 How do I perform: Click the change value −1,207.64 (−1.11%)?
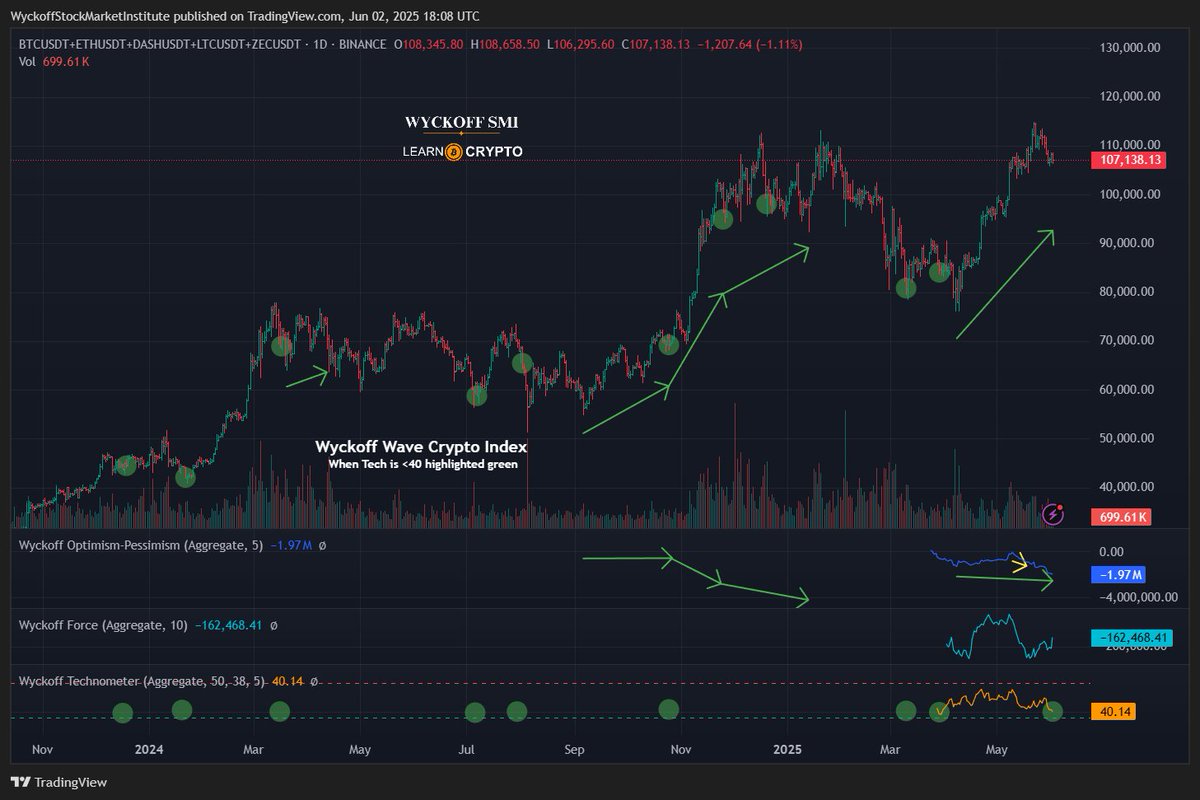[752, 45]
